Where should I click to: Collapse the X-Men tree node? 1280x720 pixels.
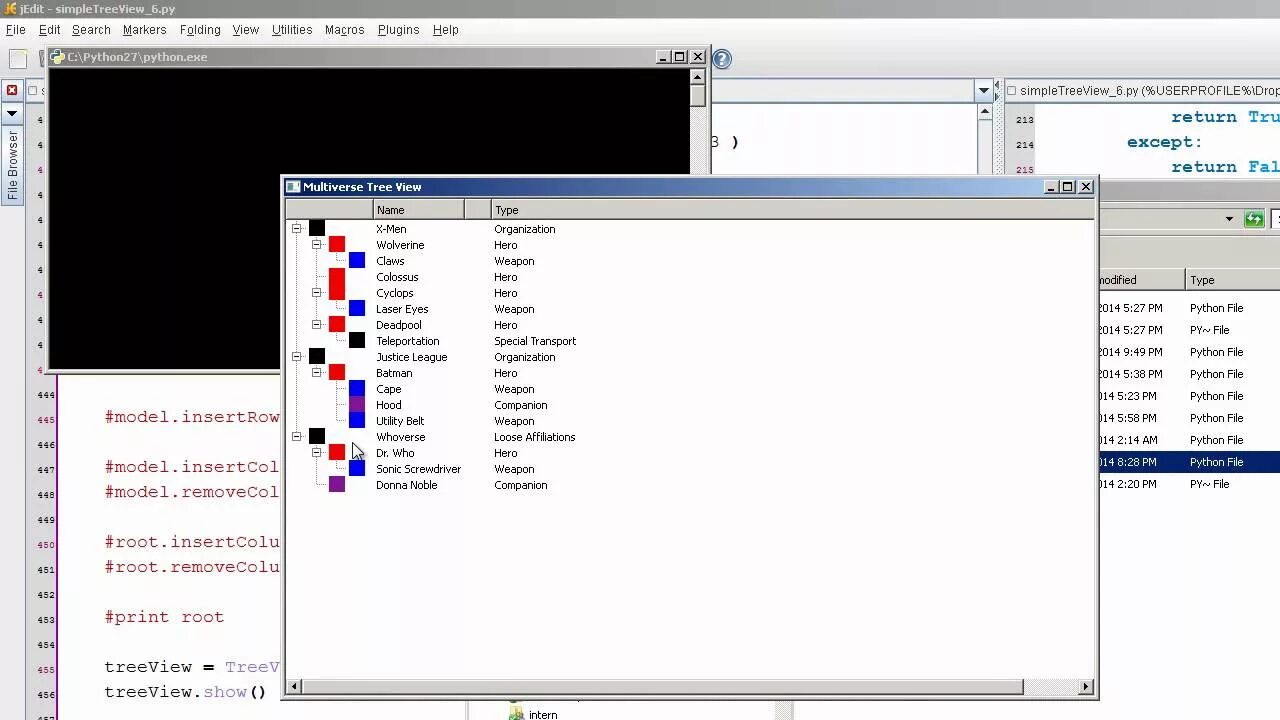point(297,229)
